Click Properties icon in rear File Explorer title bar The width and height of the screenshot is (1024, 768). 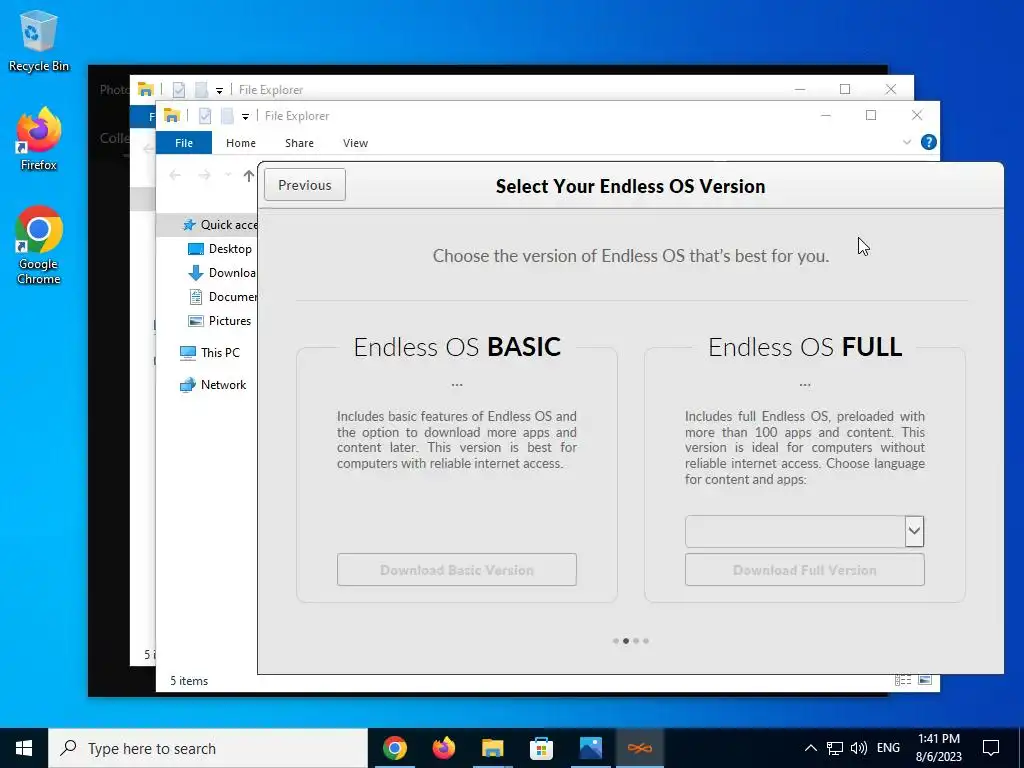click(178, 89)
